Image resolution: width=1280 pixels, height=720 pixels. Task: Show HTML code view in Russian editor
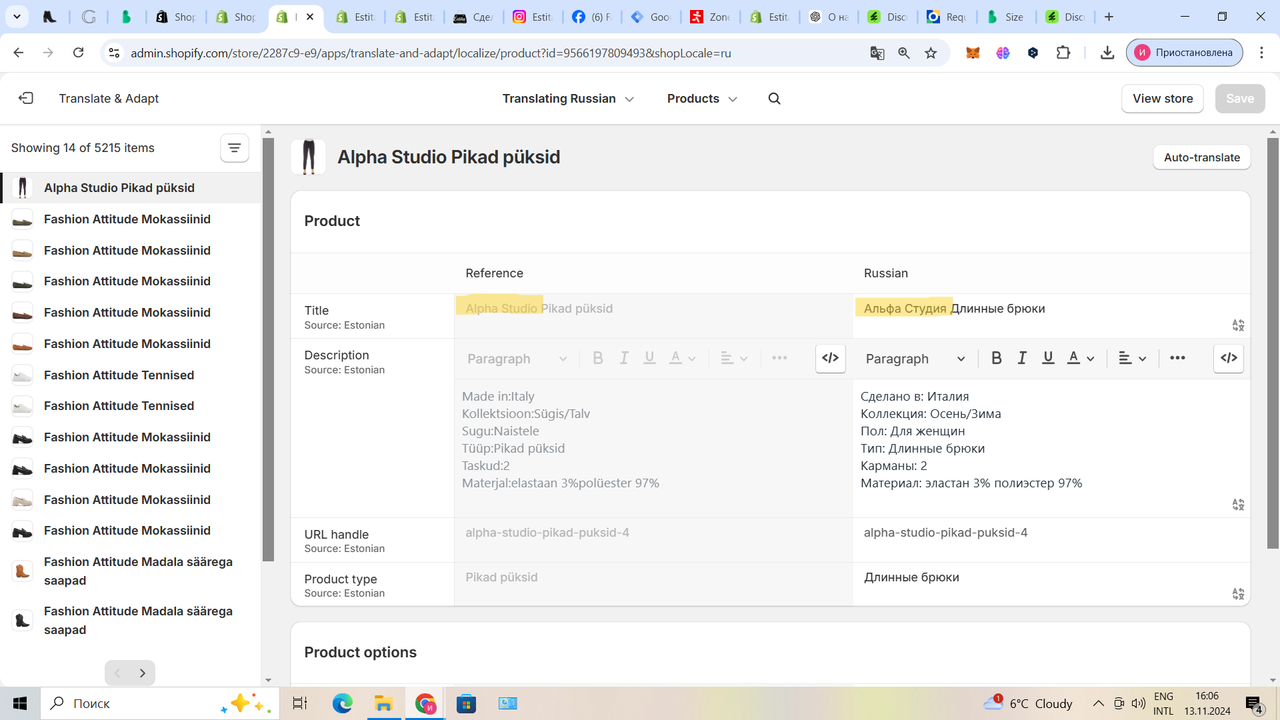[1229, 358]
